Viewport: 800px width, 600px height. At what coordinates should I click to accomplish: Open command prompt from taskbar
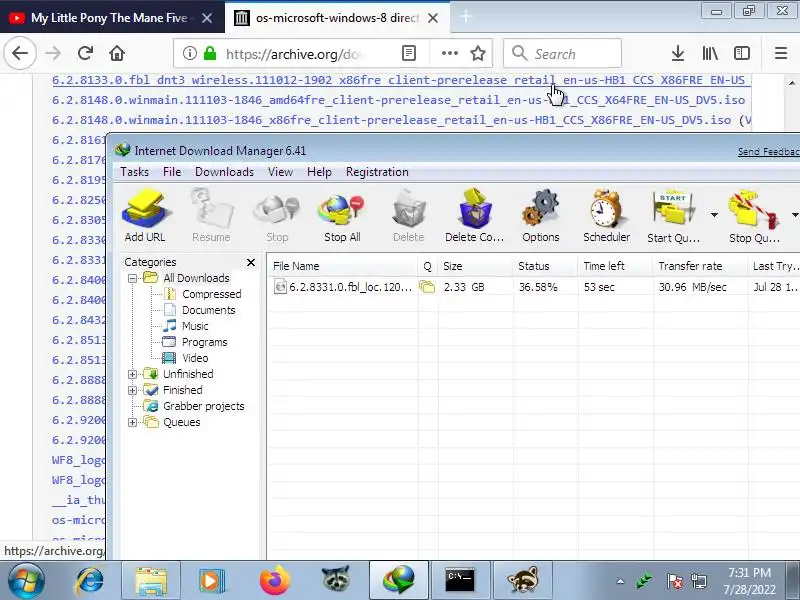point(460,581)
